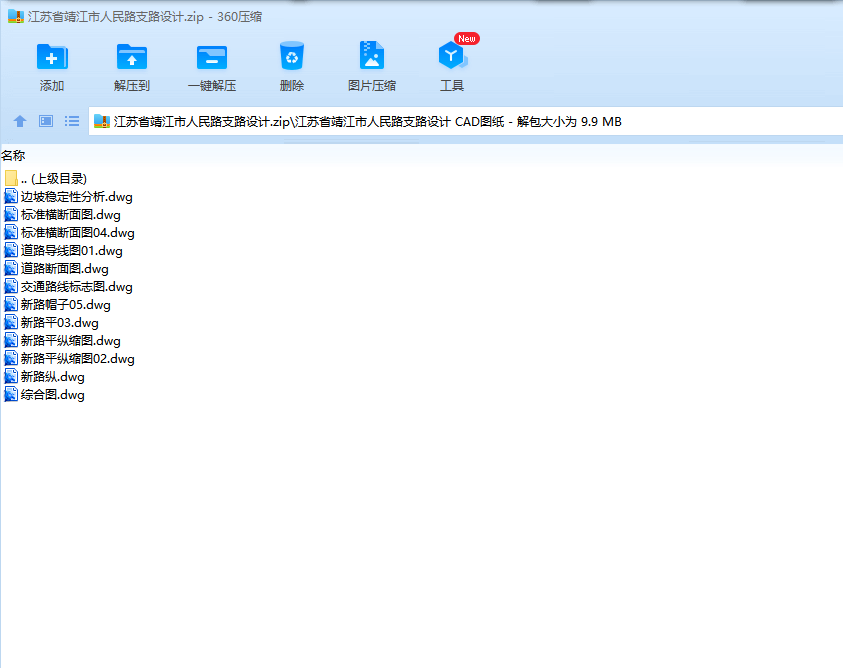The height and width of the screenshot is (668, 843).
Task: Click the dwg icon beside 标准横断面图04.dwg
Action: [11, 232]
